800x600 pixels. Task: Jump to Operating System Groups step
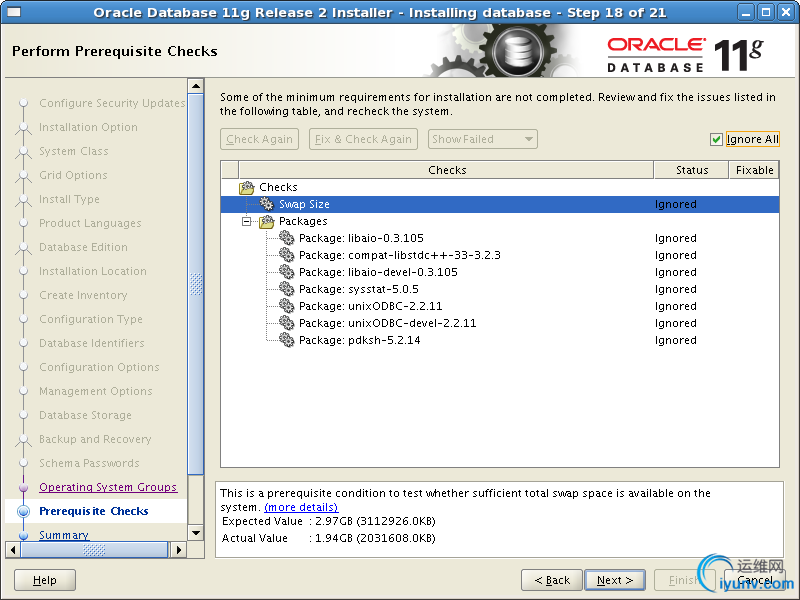(108, 487)
